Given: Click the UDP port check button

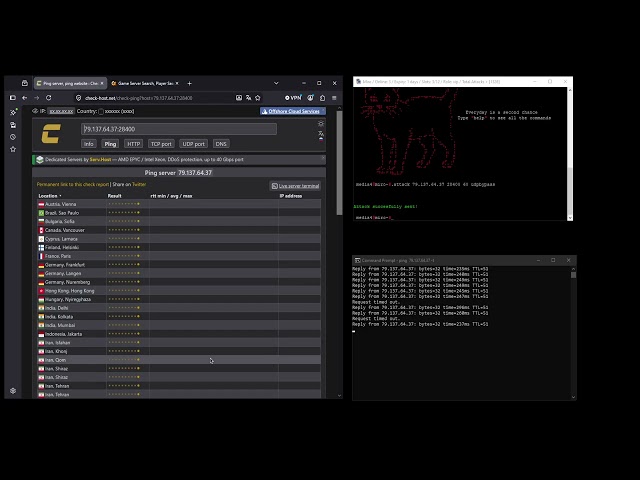Looking at the screenshot, I should click(x=193, y=144).
